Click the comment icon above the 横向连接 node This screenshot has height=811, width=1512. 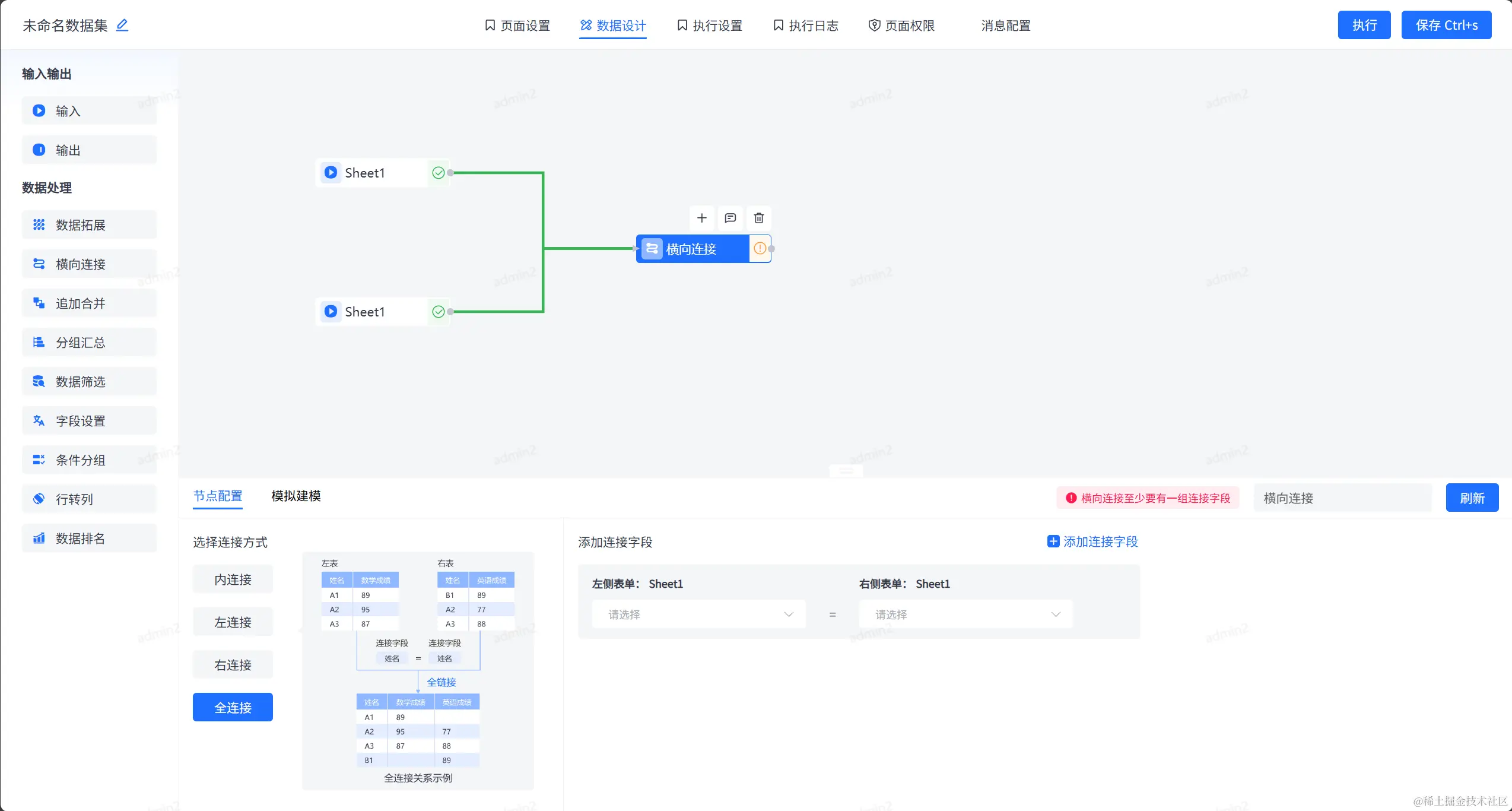(x=730, y=218)
